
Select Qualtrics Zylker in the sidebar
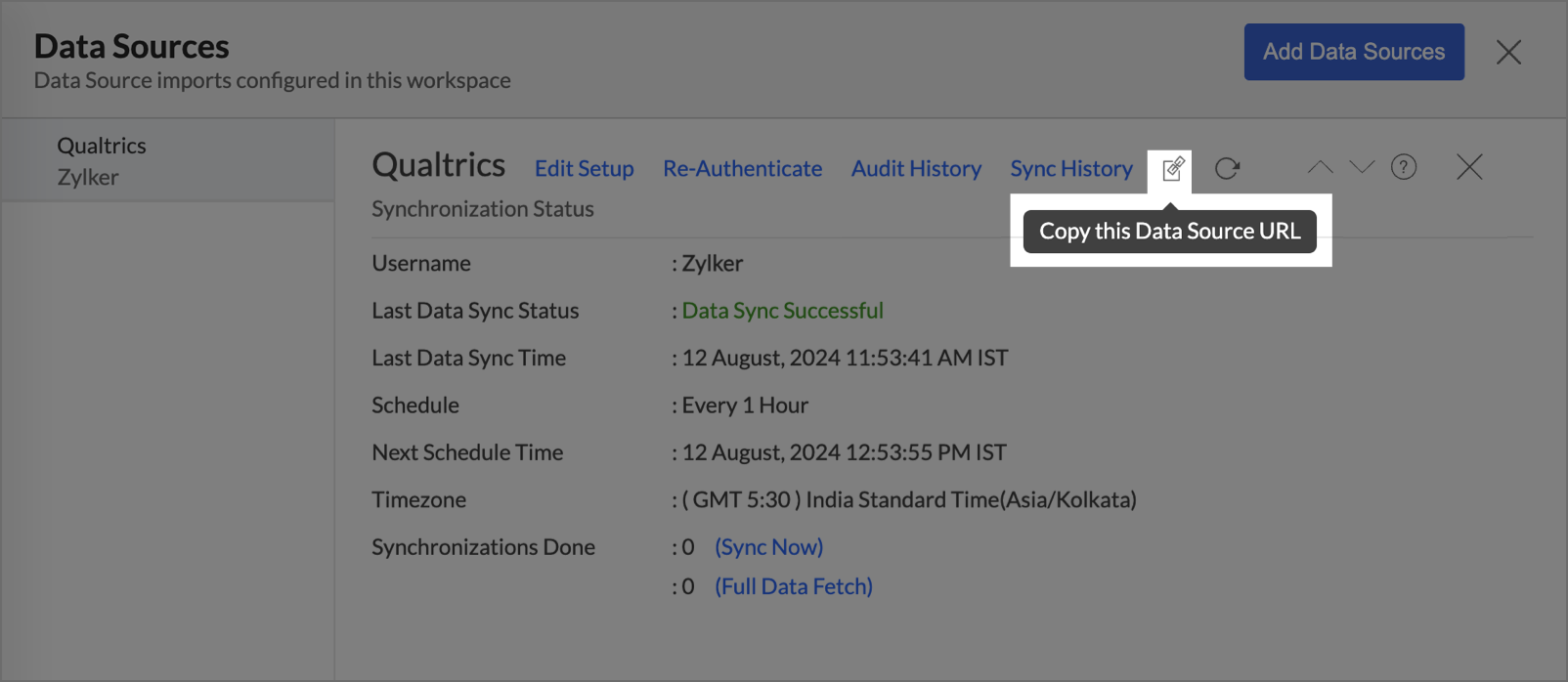point(167,161)
